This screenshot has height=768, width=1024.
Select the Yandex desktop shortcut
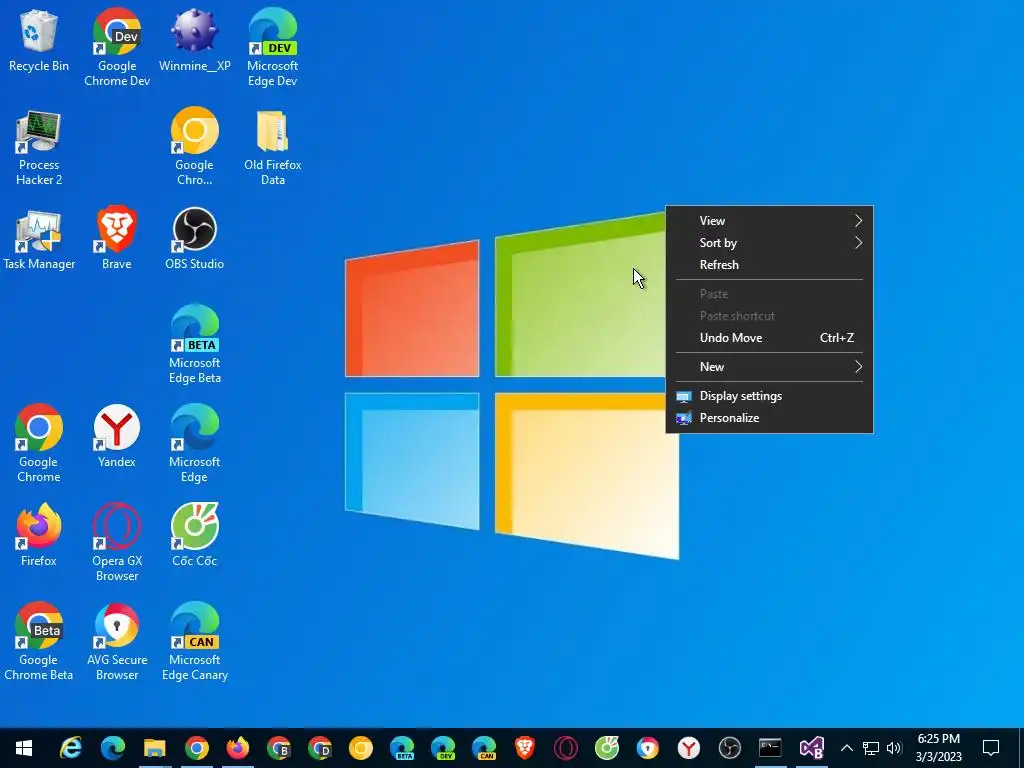tap(117, 436)
